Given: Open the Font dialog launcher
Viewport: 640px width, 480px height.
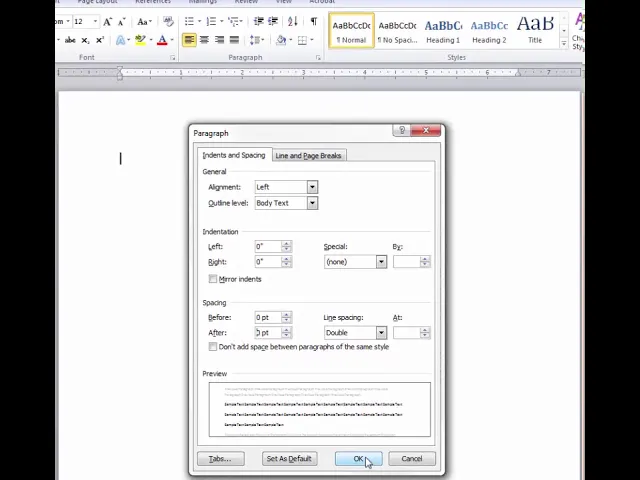Looking at the screenshot, I should tap(173, 58).
